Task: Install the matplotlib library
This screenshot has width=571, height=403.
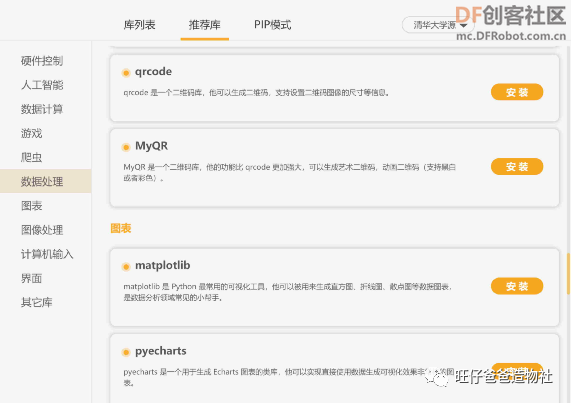Action: 517,286
